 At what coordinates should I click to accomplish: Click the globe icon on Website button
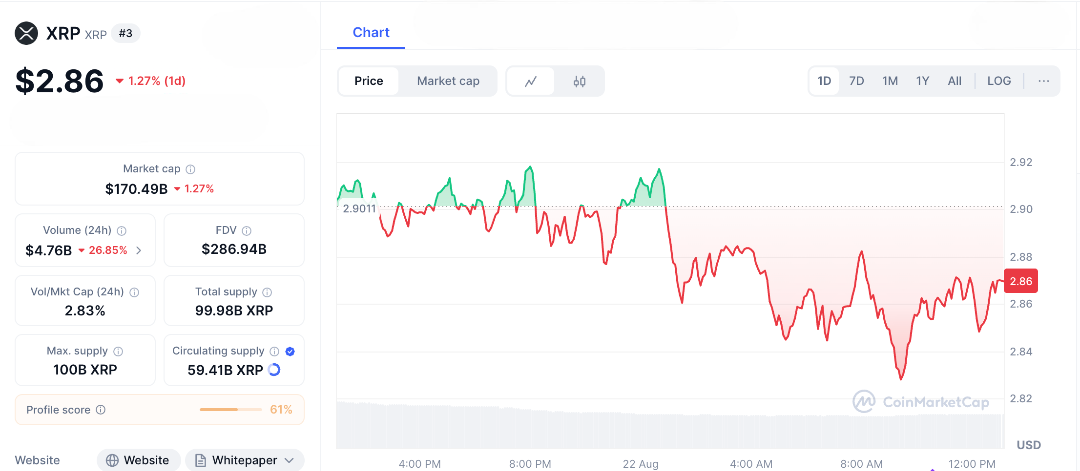pyautogui.click(x=112, y=460)
